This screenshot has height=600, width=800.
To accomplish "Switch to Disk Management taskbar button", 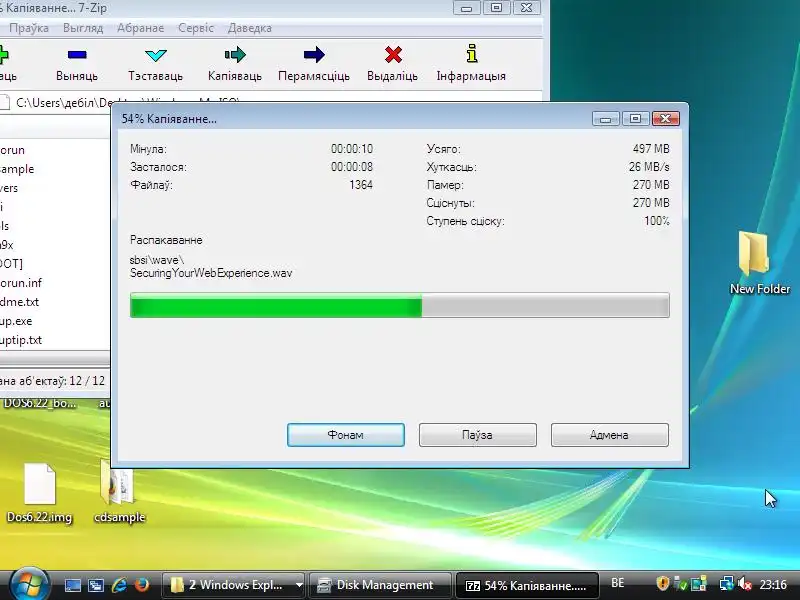I will tap(380, 585).
